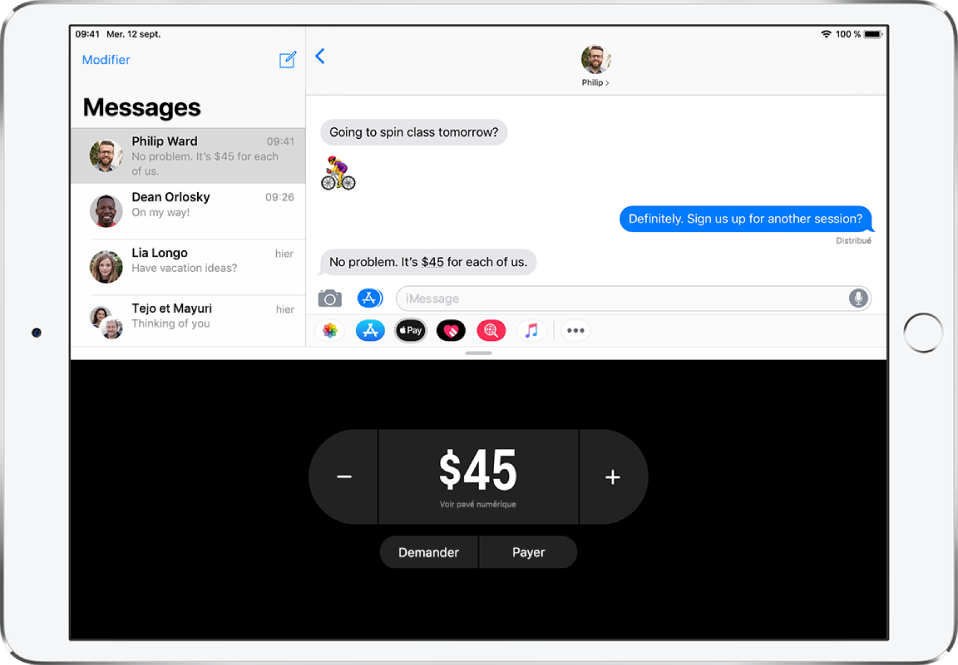Tap Demander to request money
Viewport: 958px width, 665px height.
[x=429, y=553]
